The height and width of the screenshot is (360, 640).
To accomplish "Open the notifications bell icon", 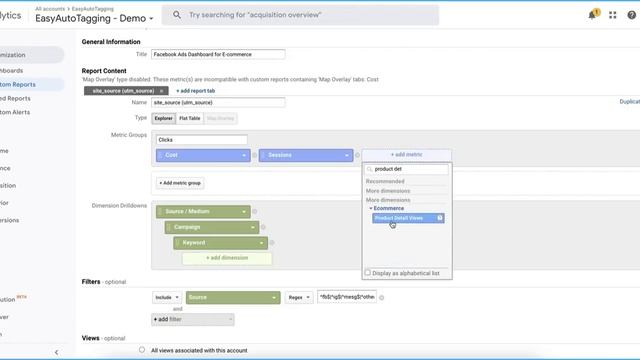I will pos(591,16).
